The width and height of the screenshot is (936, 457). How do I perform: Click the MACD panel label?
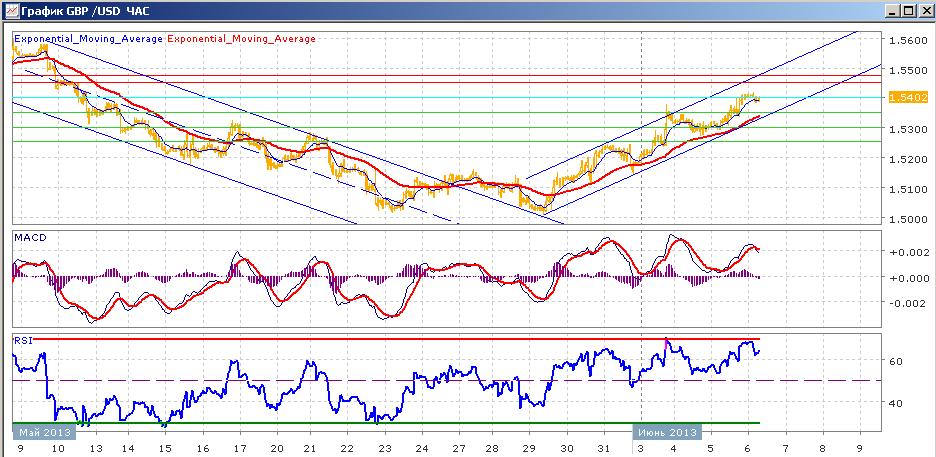click(x=28, y=237)
